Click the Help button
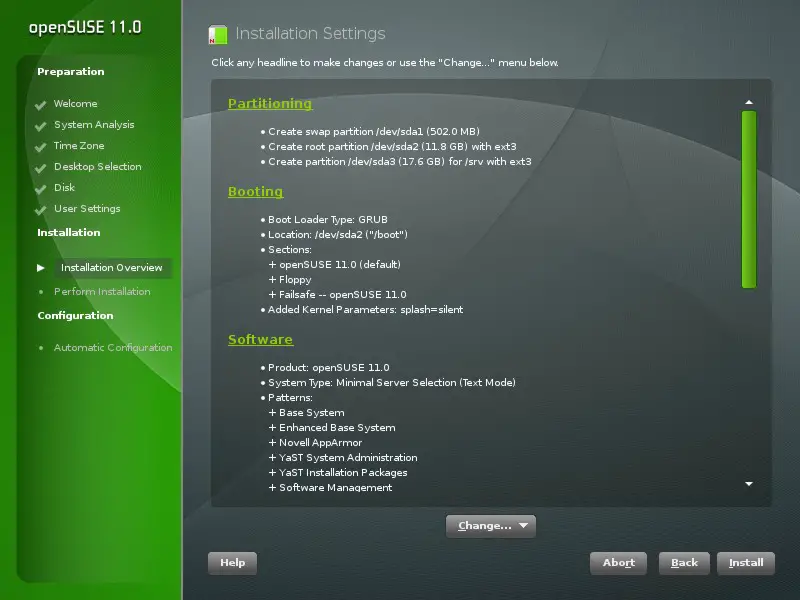 pos(232,563)
